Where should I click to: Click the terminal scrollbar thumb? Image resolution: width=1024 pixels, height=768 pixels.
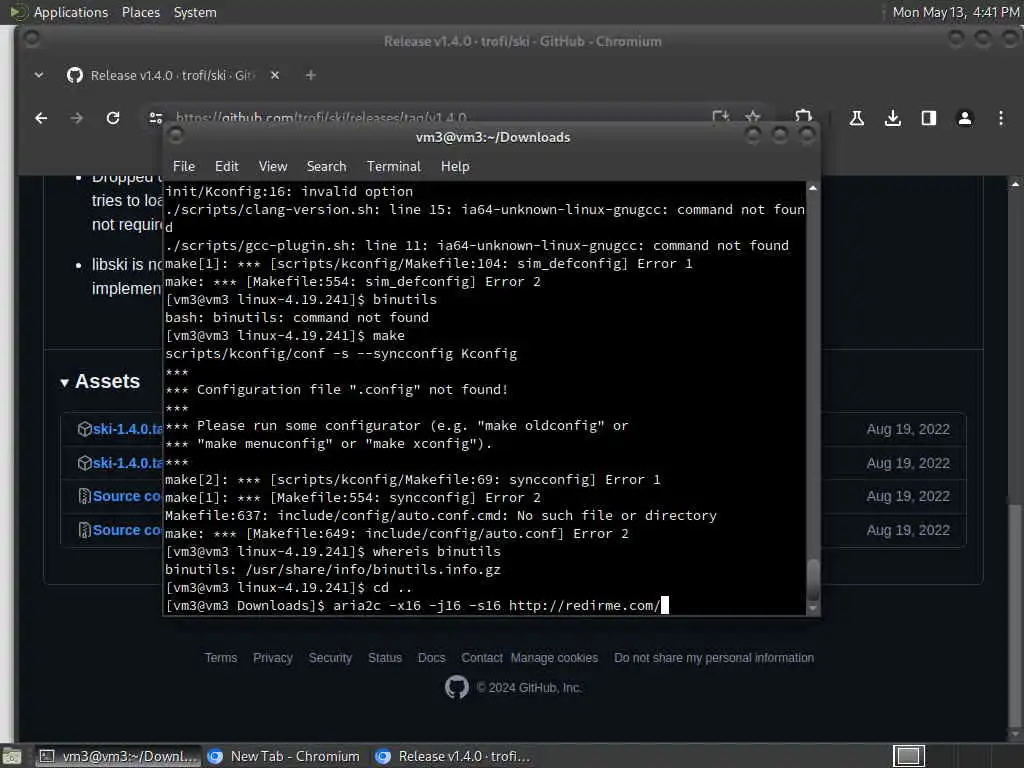pyautogui.click(x=812, y=579)
